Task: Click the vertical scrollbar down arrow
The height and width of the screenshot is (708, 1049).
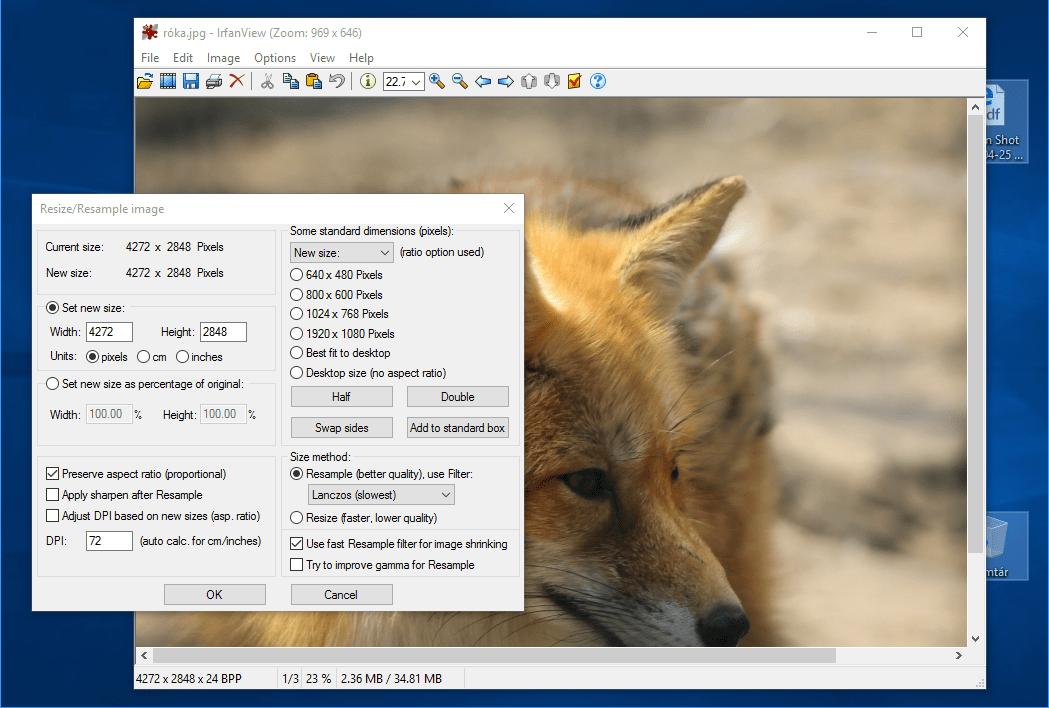Action: coord(975,638)
